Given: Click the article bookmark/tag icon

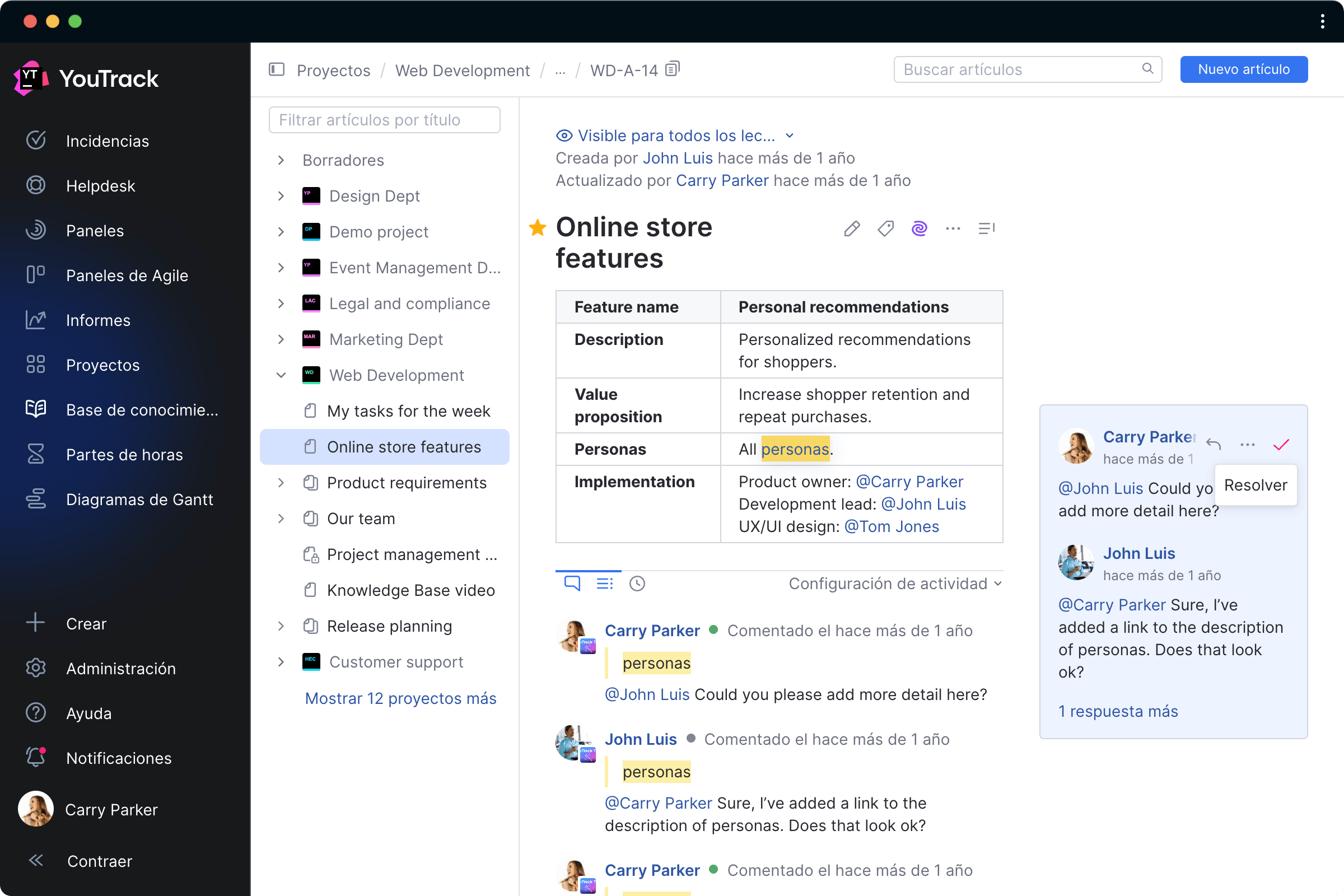Looking at the screenshot, I should (x=885, y=229).
